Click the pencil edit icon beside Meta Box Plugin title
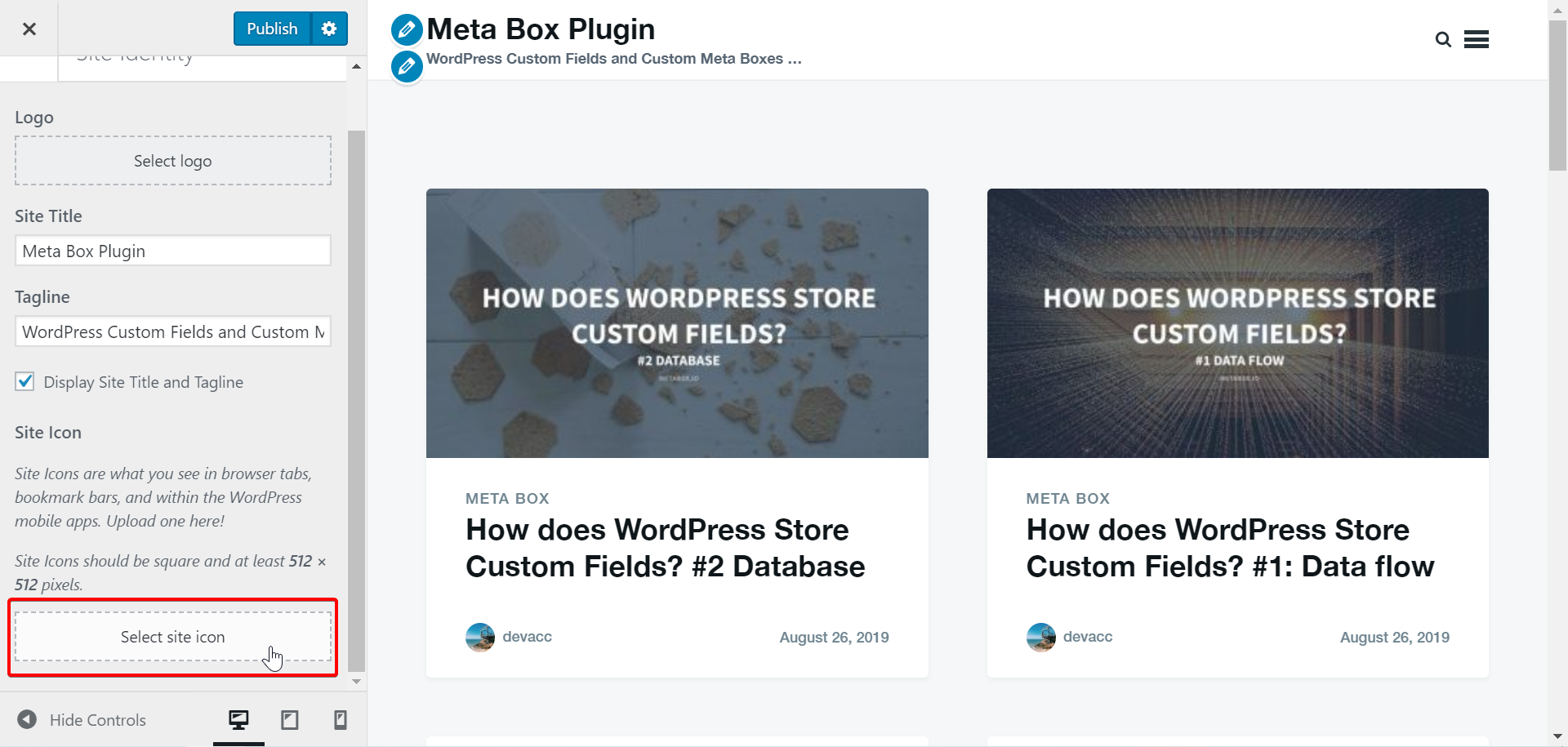The width and height of the screenshot is (1568, 747). pos(406,29)
